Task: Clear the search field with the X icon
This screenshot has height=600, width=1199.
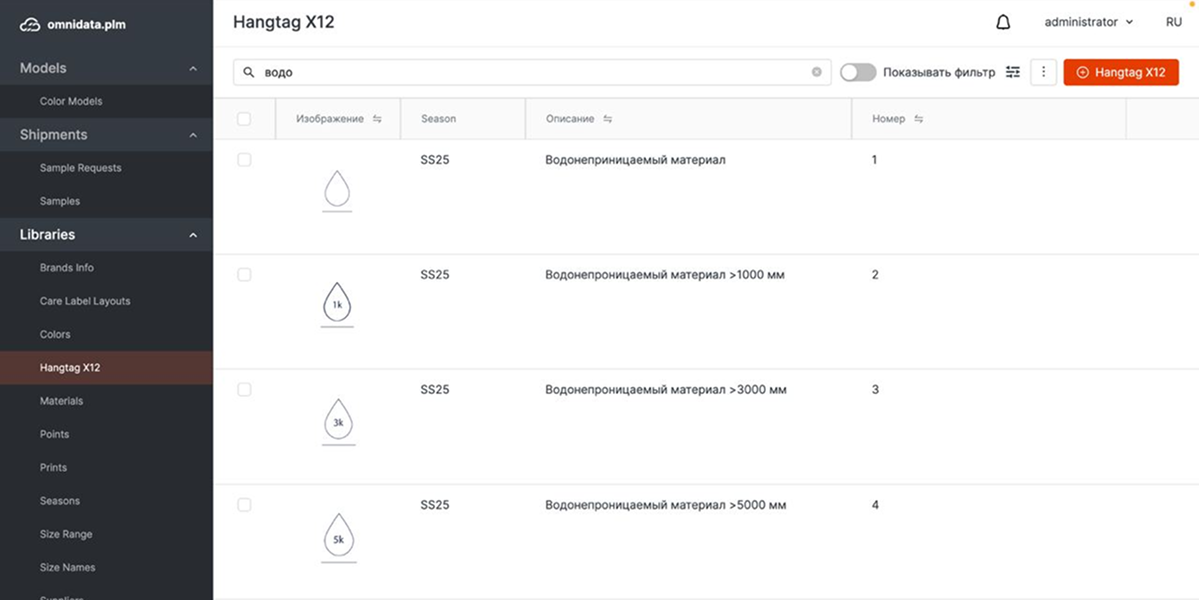Action: [816, 72]
